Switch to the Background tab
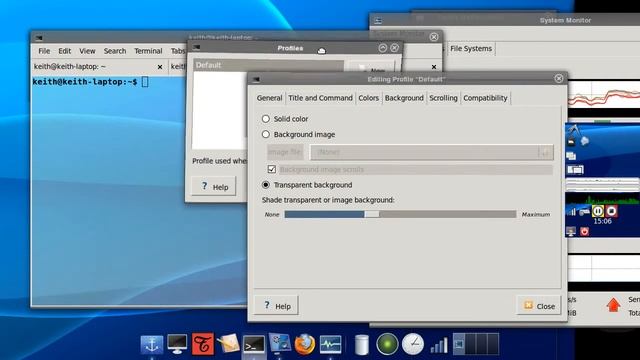 (404, 98)
